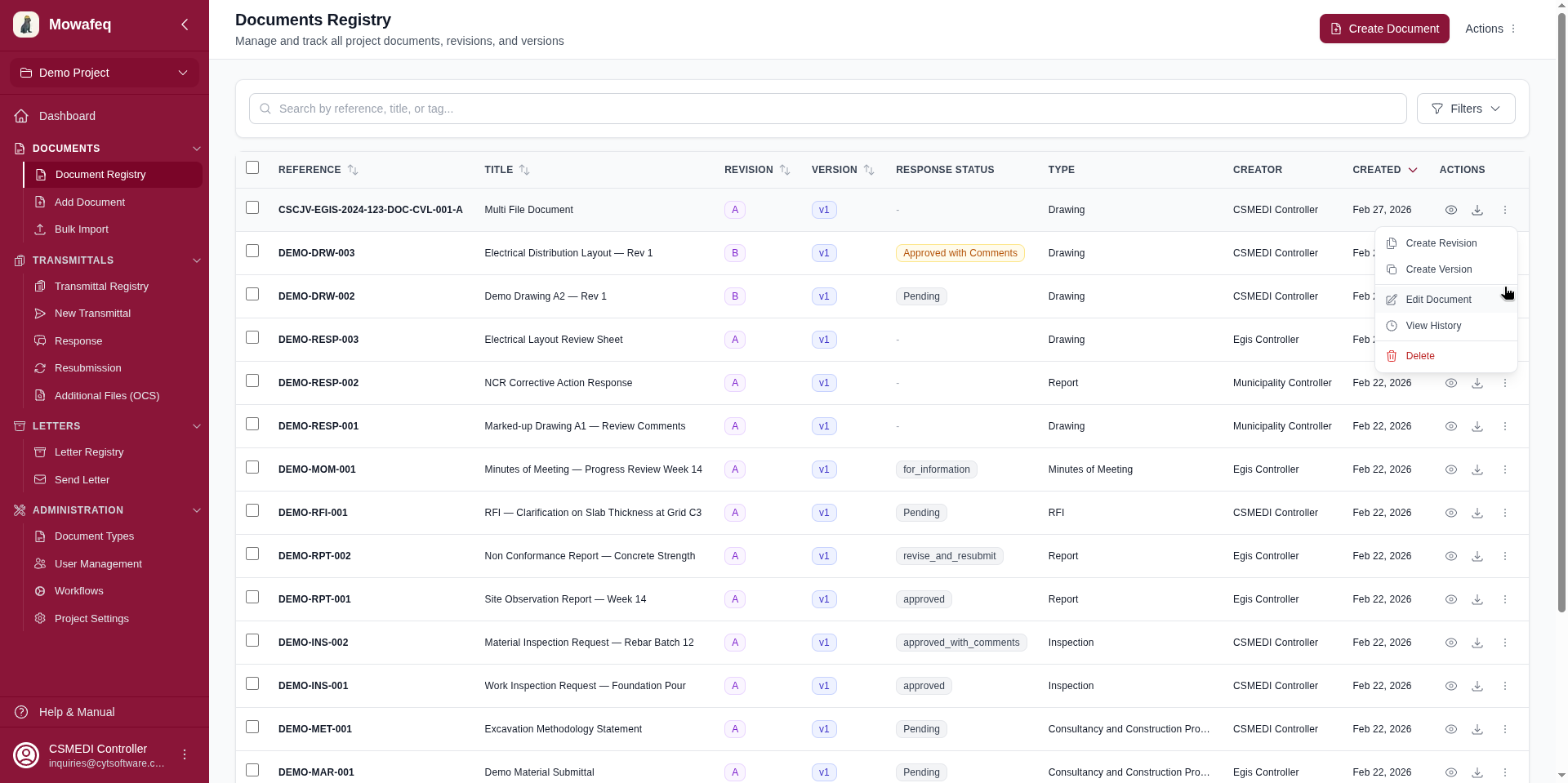Click the document search field

[827, 109]
